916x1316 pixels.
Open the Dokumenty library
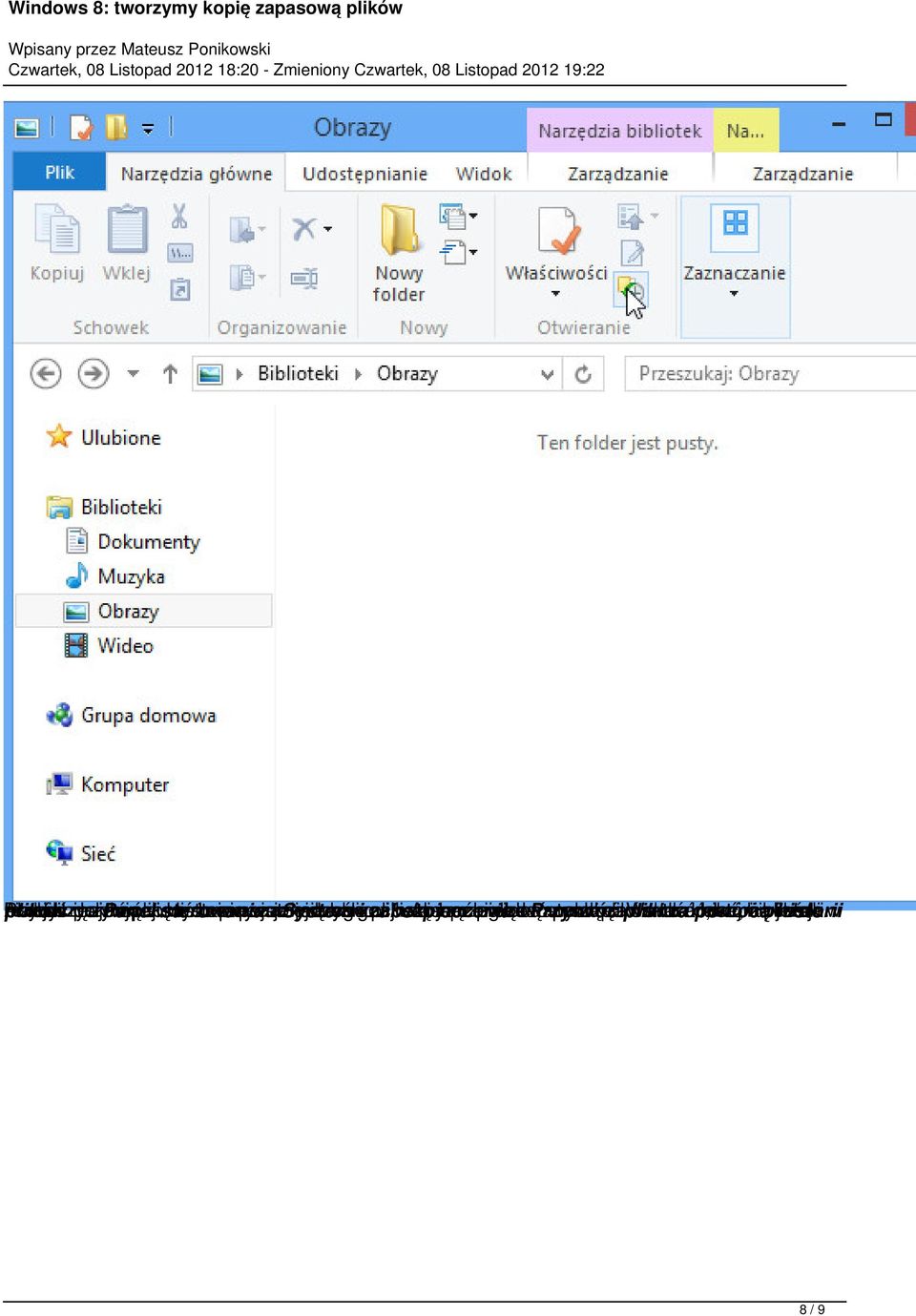pyautogui.click(x=133, y=542)
